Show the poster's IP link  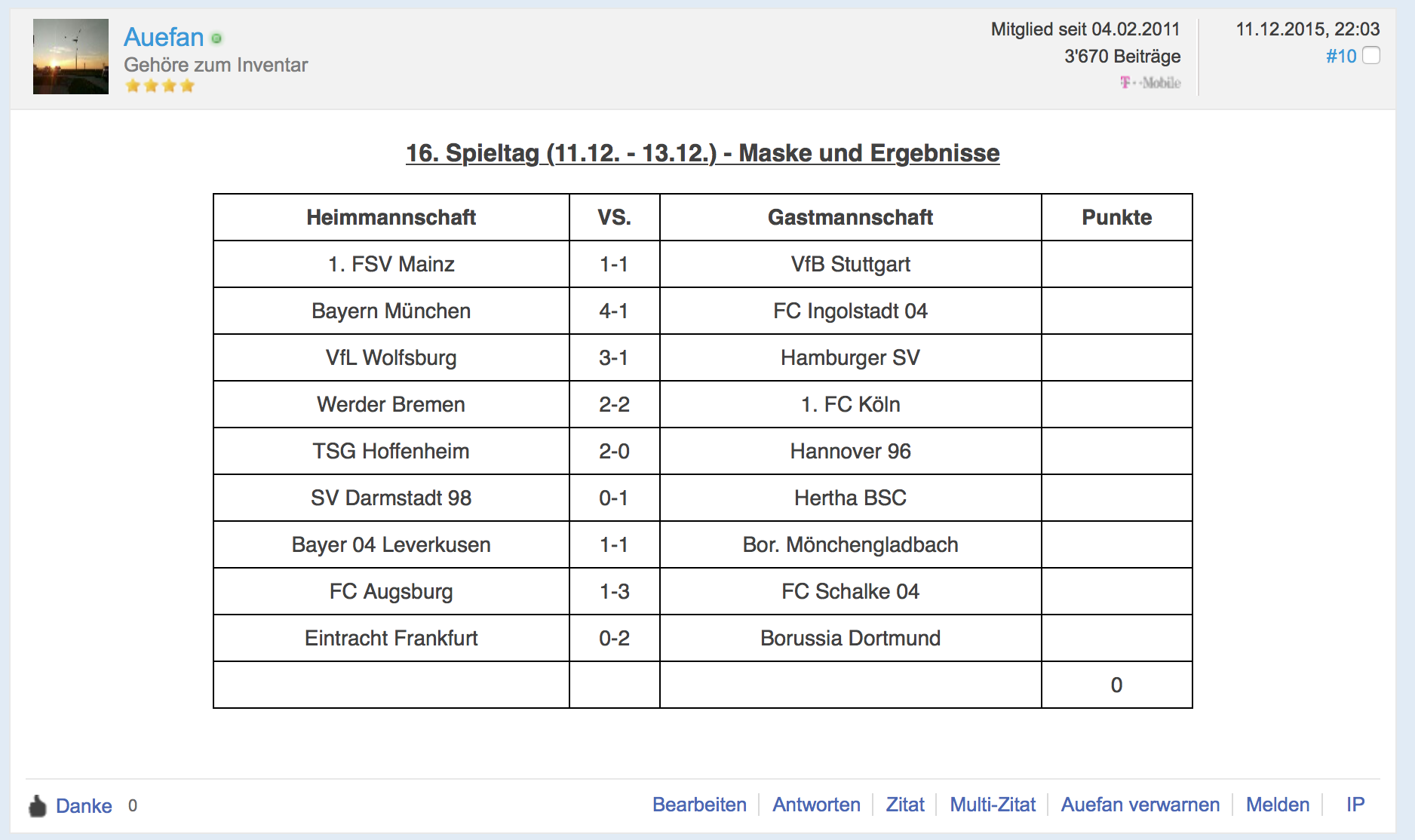point(1355,805)
